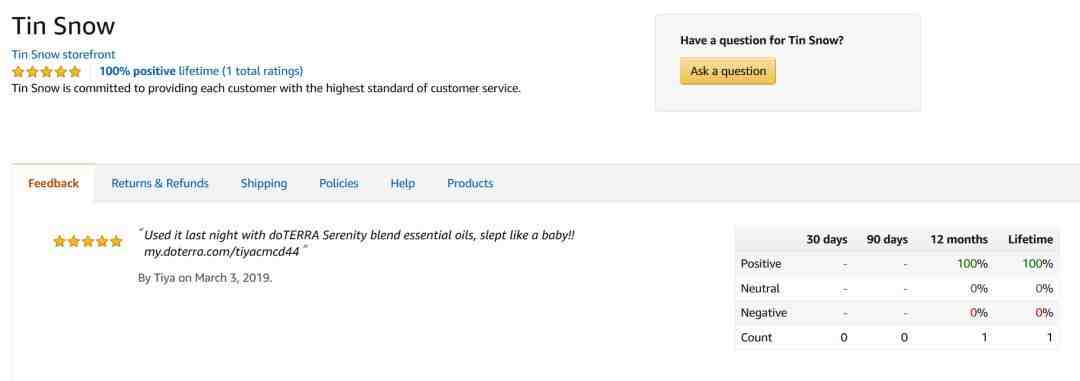Open the Returns & Refunds tab
The image size is (1080, 381).
click(x=160, y=183)
